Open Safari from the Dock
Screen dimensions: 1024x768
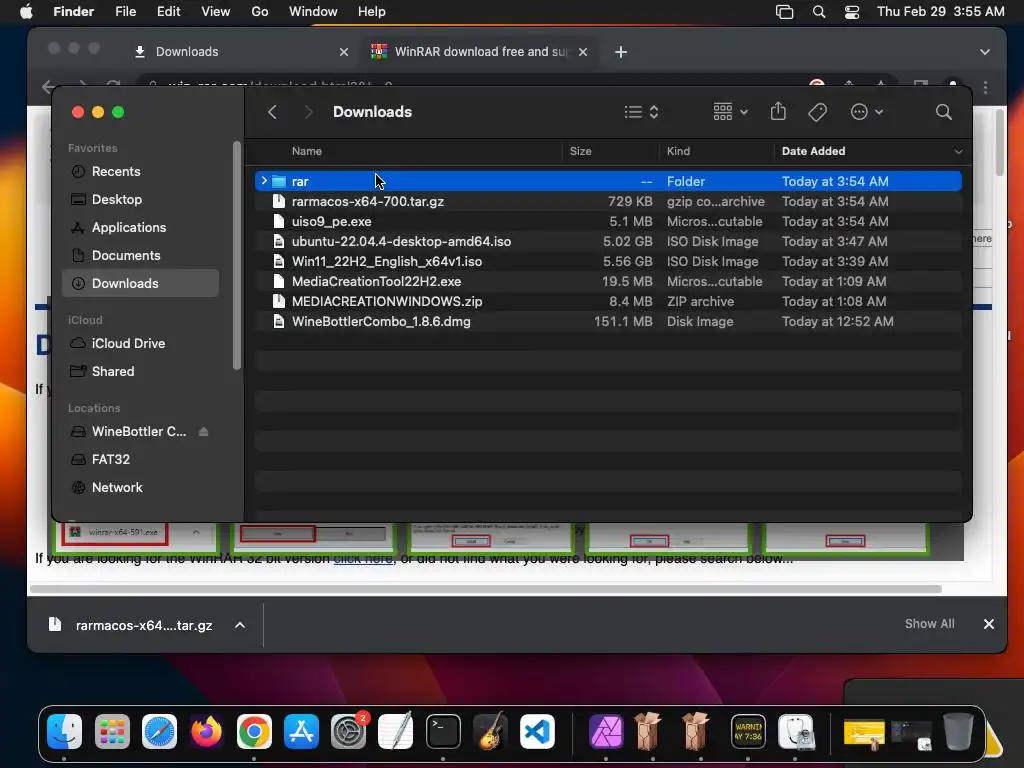point(159,731)
